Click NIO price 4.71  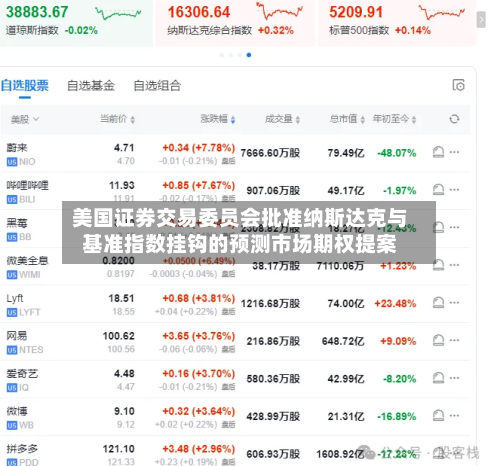[124, 148]
